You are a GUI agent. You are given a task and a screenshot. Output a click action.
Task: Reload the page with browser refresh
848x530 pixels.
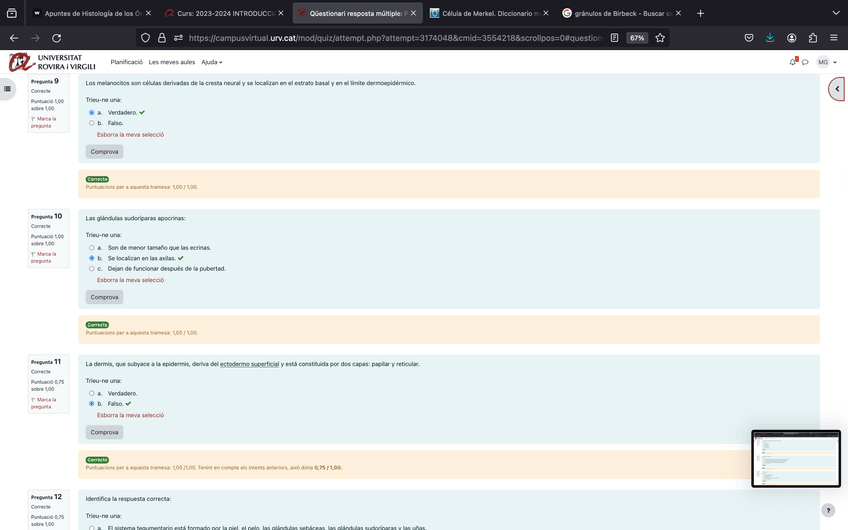[x=56, y=38]
